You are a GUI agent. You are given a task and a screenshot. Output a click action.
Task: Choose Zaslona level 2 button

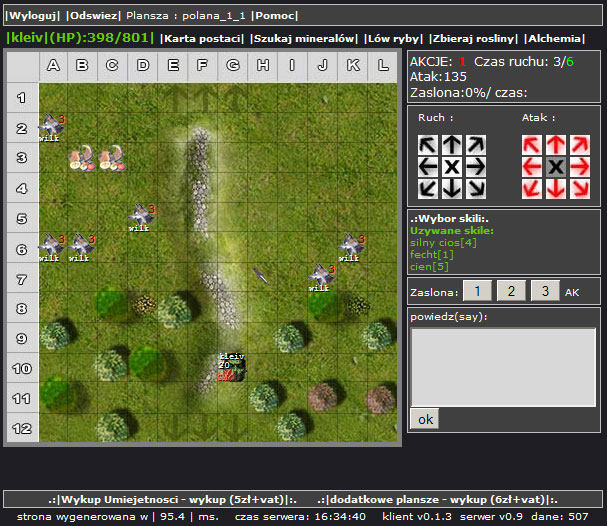point(511,291)
